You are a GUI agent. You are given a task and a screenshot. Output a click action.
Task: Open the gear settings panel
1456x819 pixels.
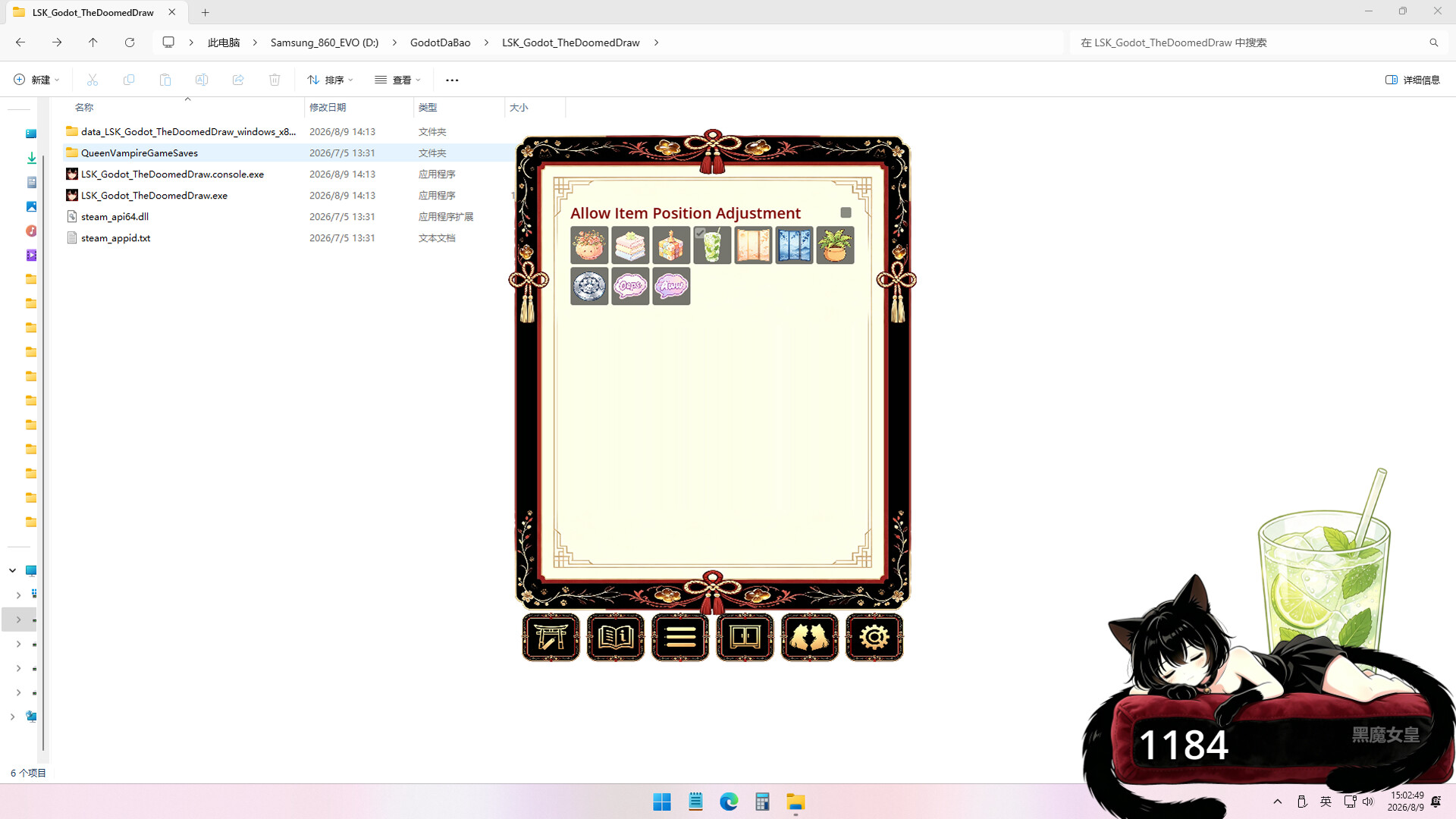pyautogui.click(x=874, y=637)
